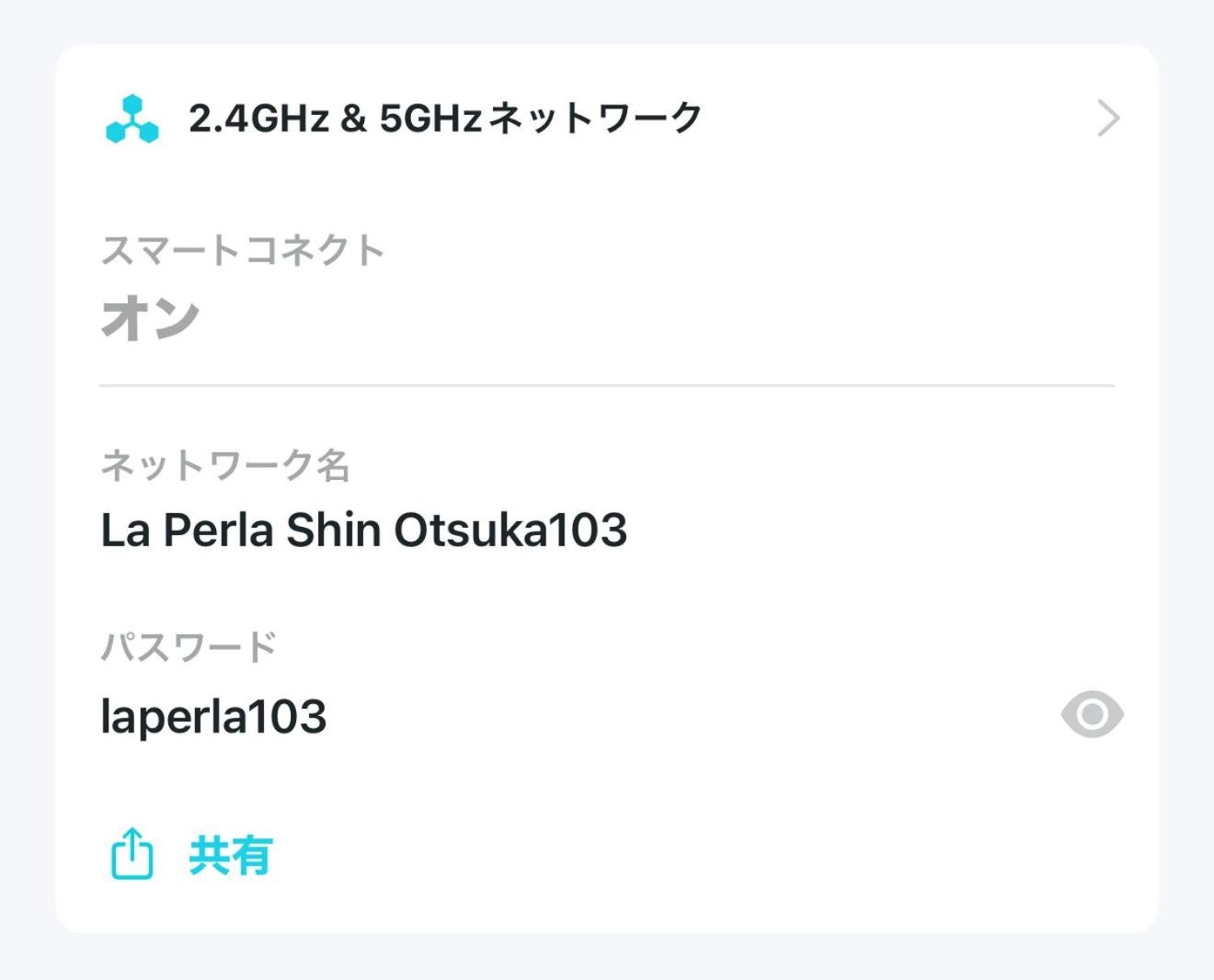Tap the 共有 share link
1214x980 pixels.
[230, 856]
